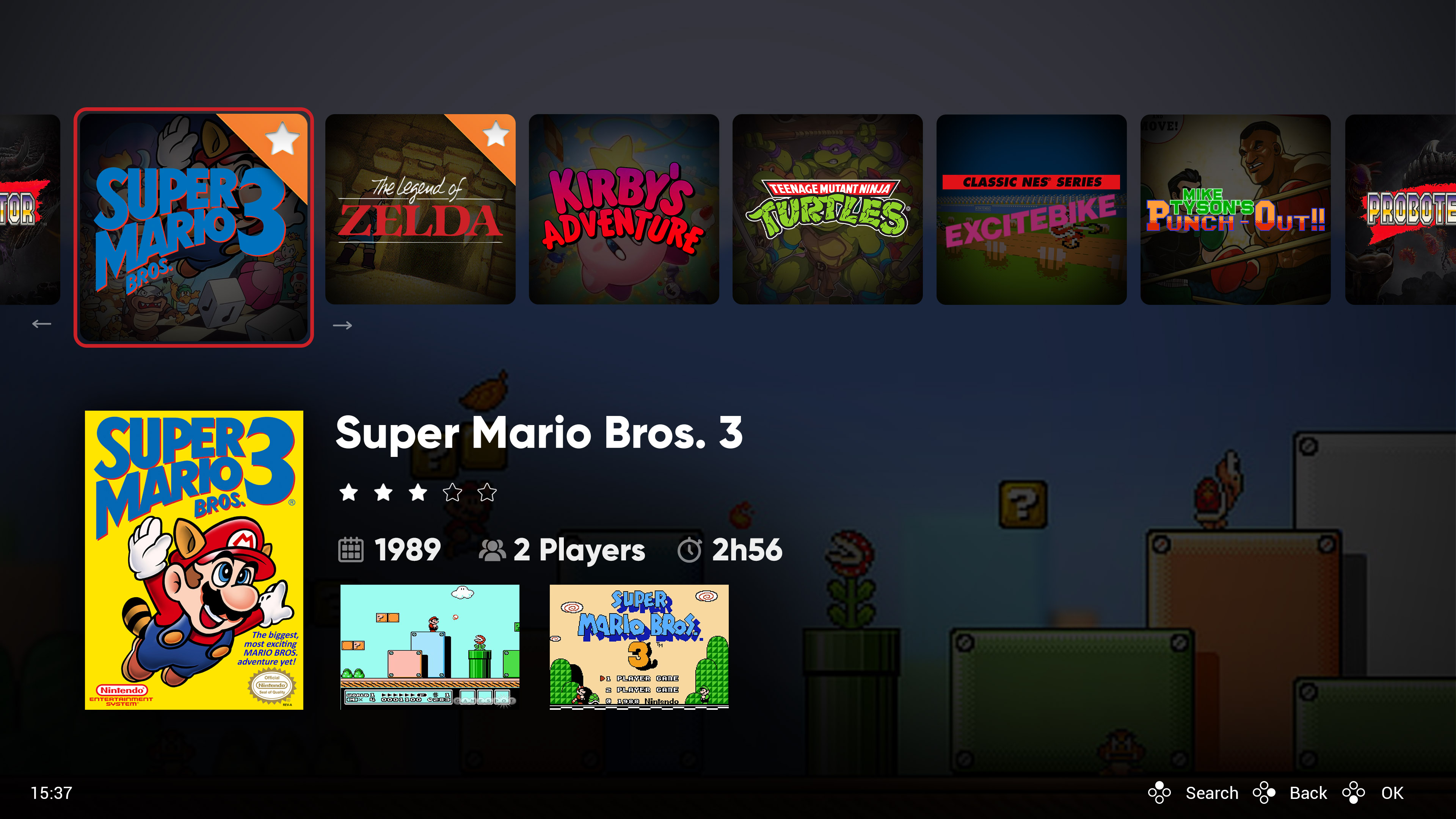The width and height of the screenshot is (1456, 819).
Task: Set rating to fourth star
Action: (x=452, y=492)
